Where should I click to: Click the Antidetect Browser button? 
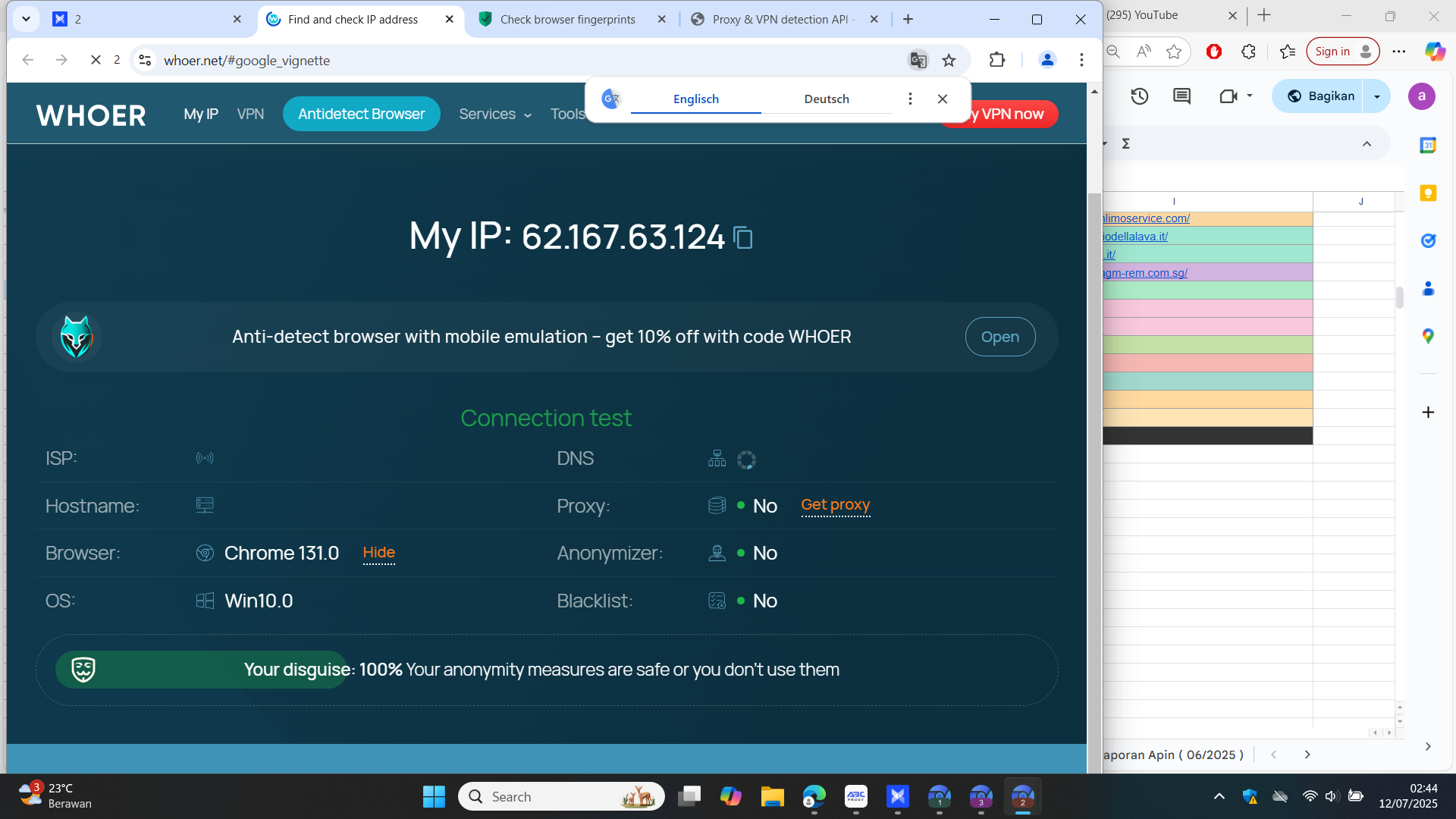coord(362,114)
